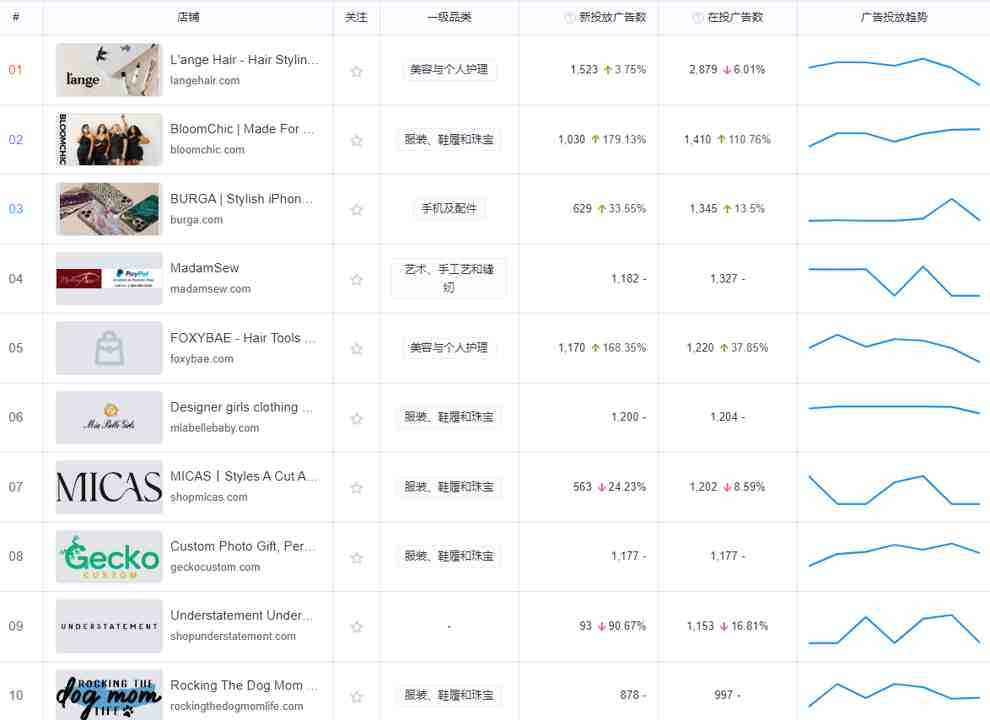The image size is (990, 720).
Task: Follow Understatement Underwear using its star
Action: 356,627
